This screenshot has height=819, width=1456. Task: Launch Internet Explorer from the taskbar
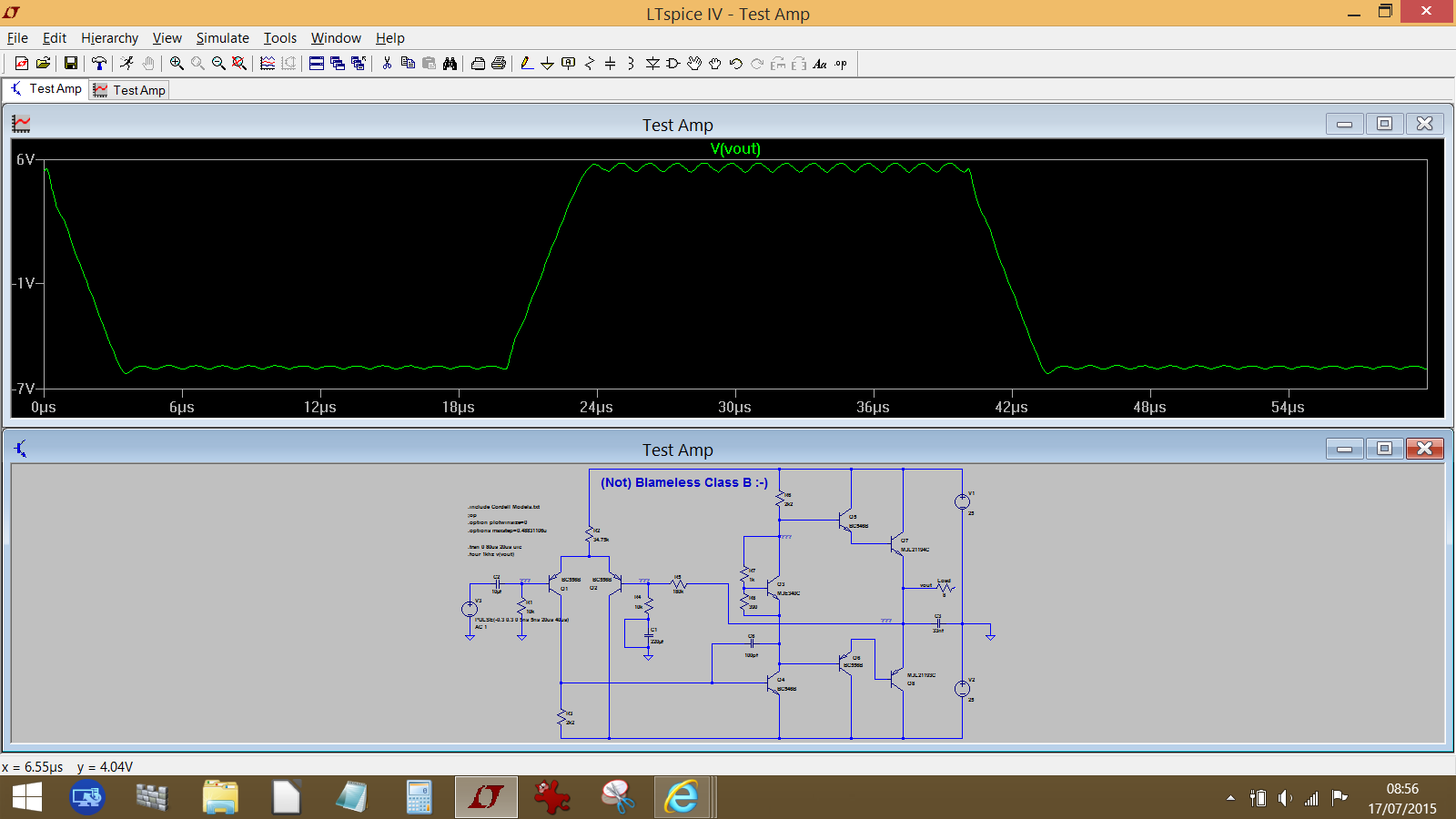tap(682, 798)
